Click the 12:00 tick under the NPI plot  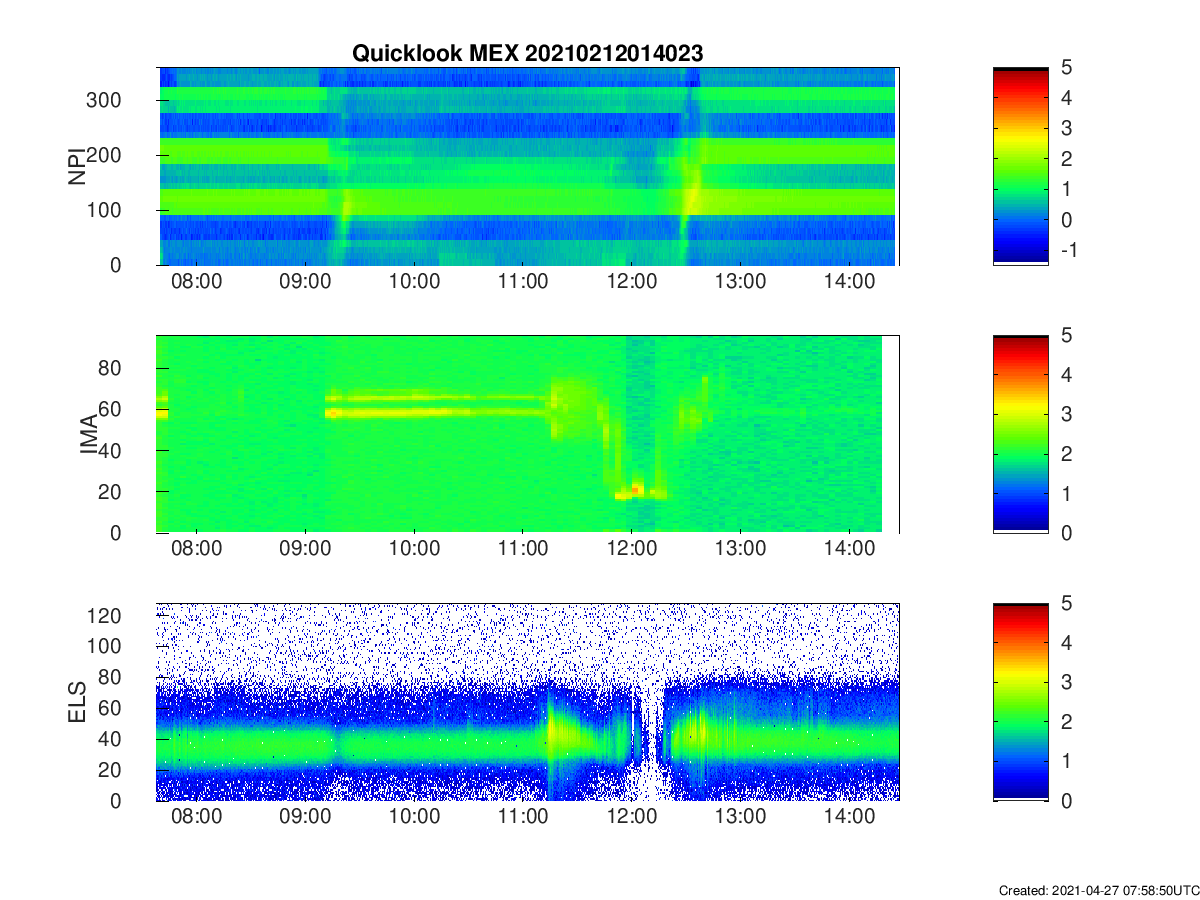click(631, 281)
